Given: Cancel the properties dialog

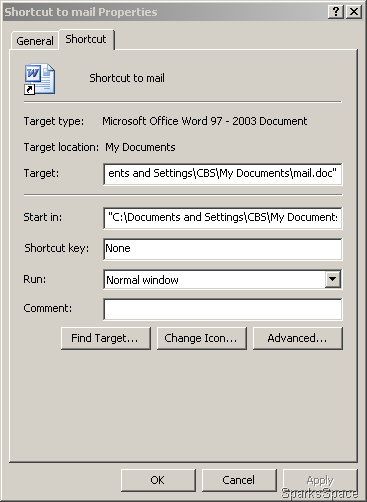Looking at the screenshot, I should click(x=239, y=480).
